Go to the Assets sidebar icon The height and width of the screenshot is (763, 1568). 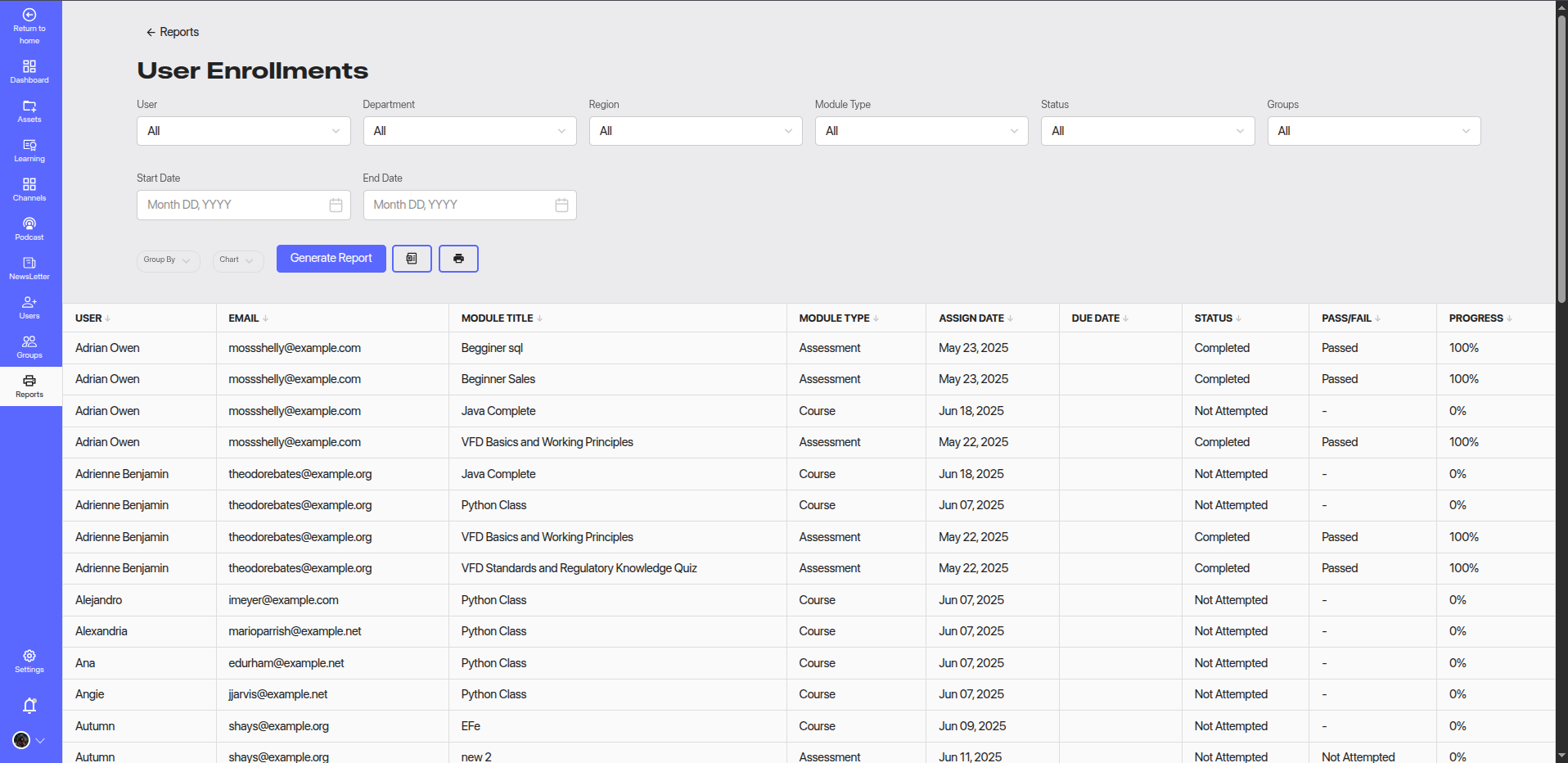tap(29, 111)
